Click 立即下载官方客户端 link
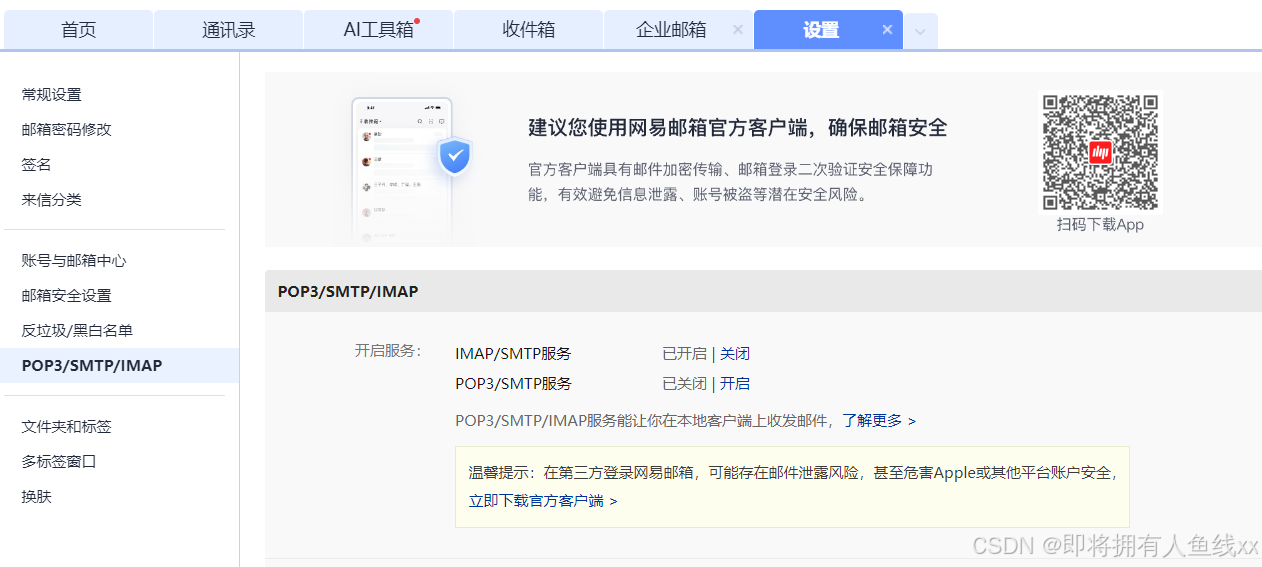 543,501
